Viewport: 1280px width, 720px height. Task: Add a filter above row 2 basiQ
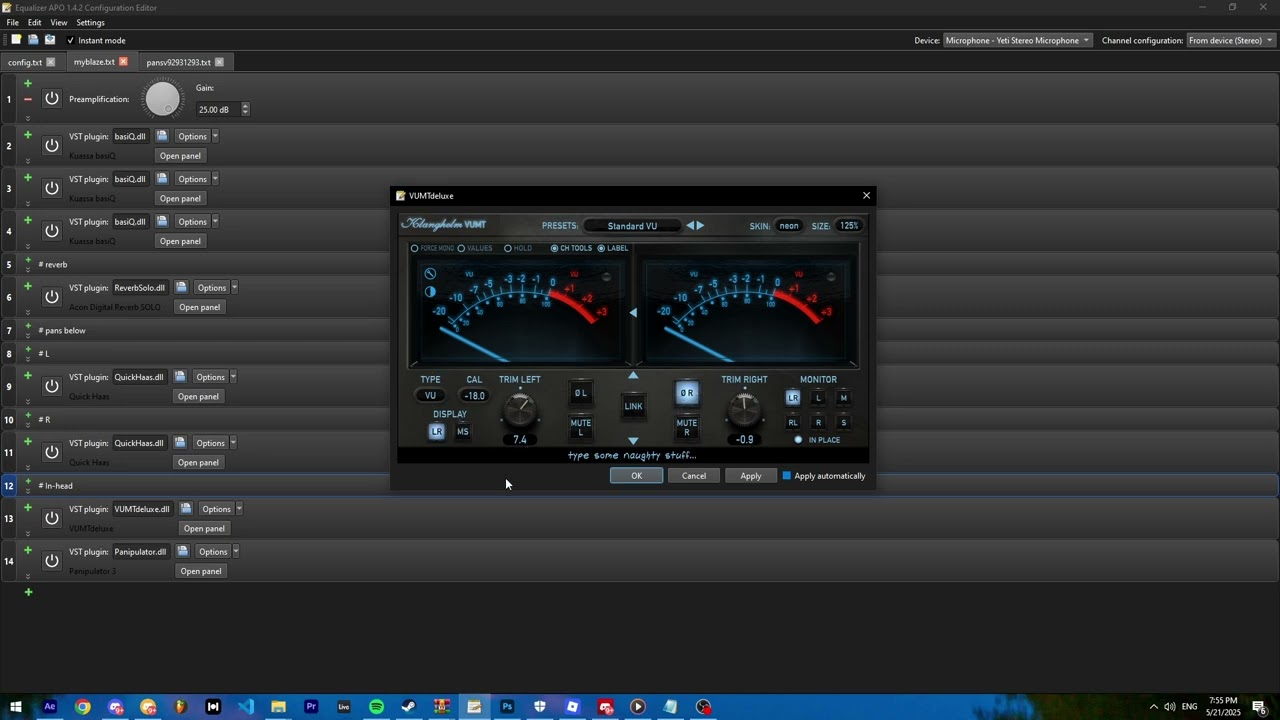coord(28,135)
